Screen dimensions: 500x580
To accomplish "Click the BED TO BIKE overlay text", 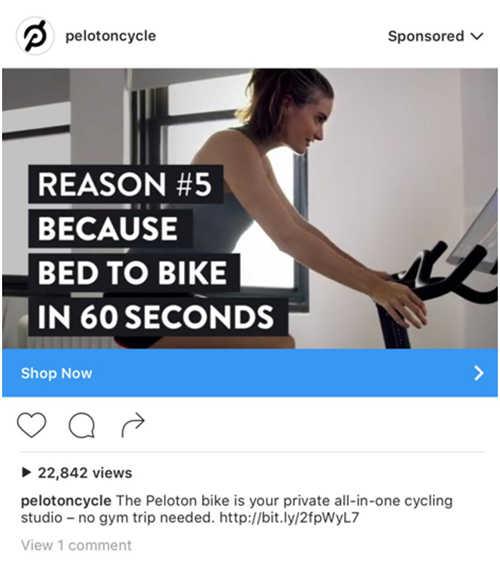I will (134, 272).
